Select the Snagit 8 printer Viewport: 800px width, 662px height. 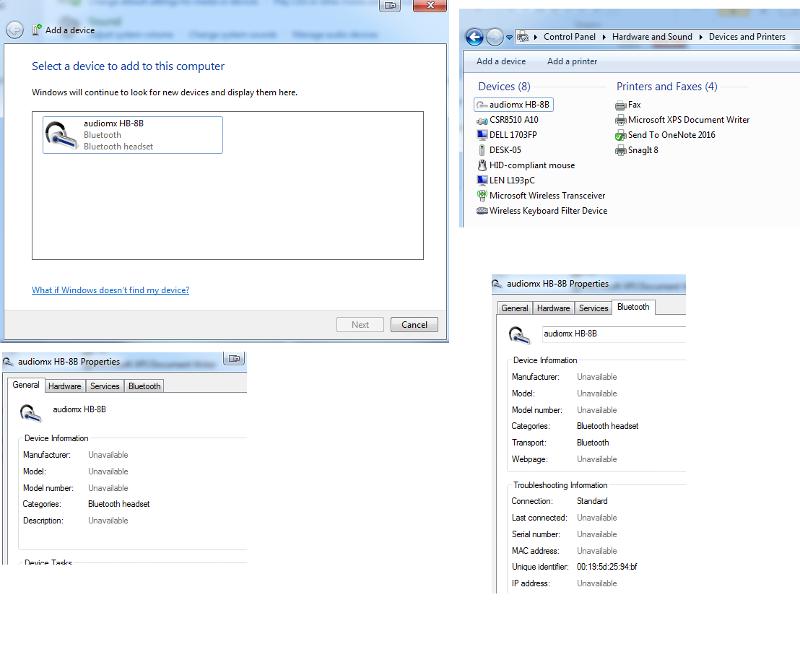tap(637, 150)
